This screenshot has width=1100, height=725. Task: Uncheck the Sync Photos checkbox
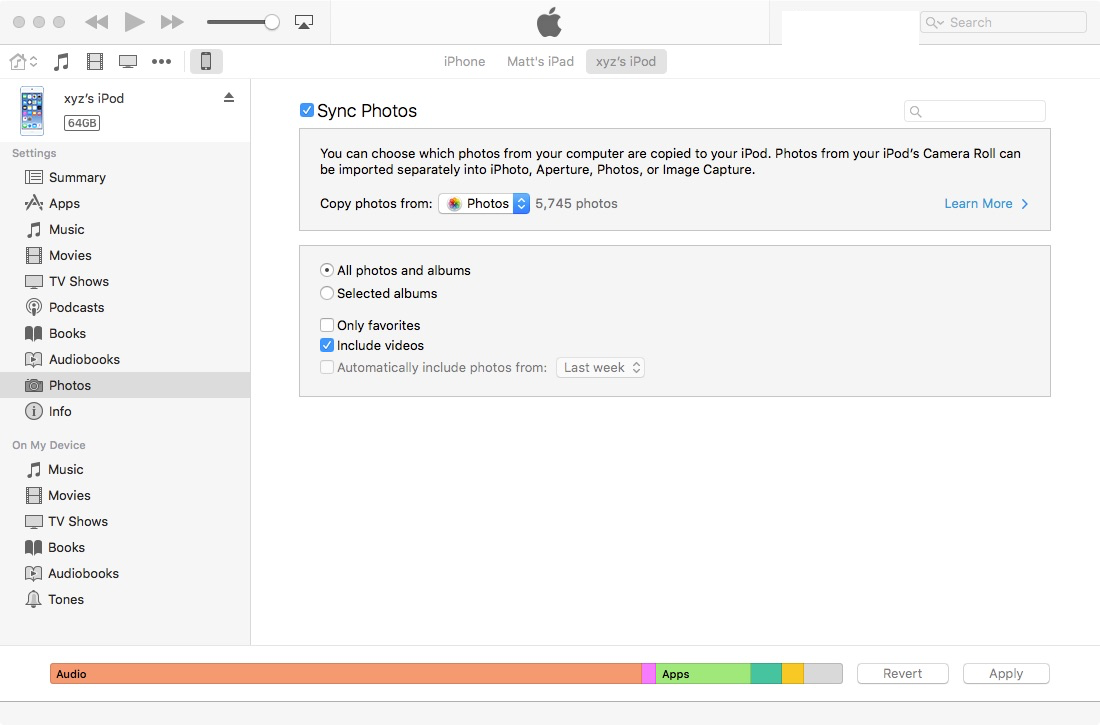tap(307, 110)
